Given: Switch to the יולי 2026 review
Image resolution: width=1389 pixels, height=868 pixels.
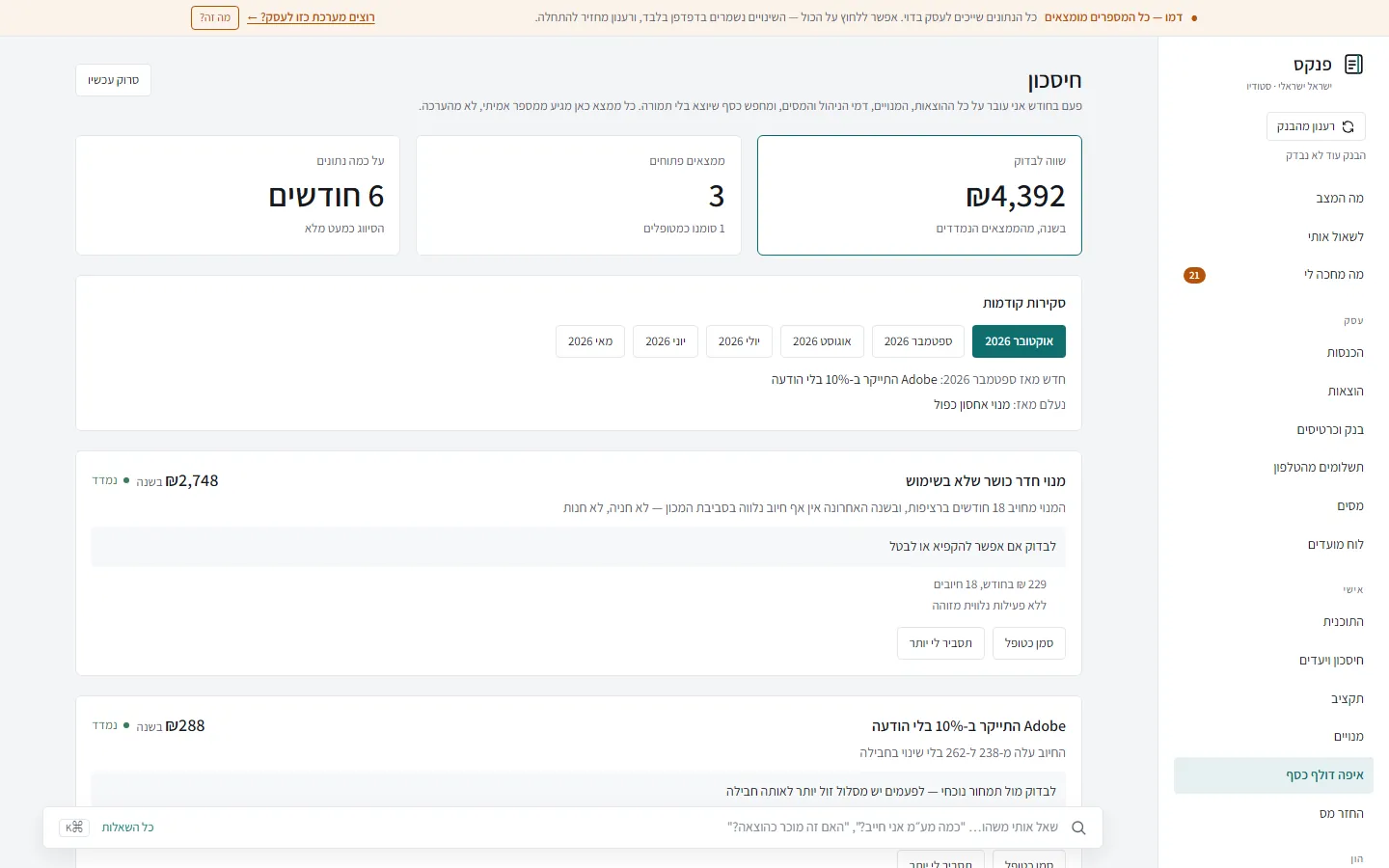Looking at the screenshot, I should 739,341.
